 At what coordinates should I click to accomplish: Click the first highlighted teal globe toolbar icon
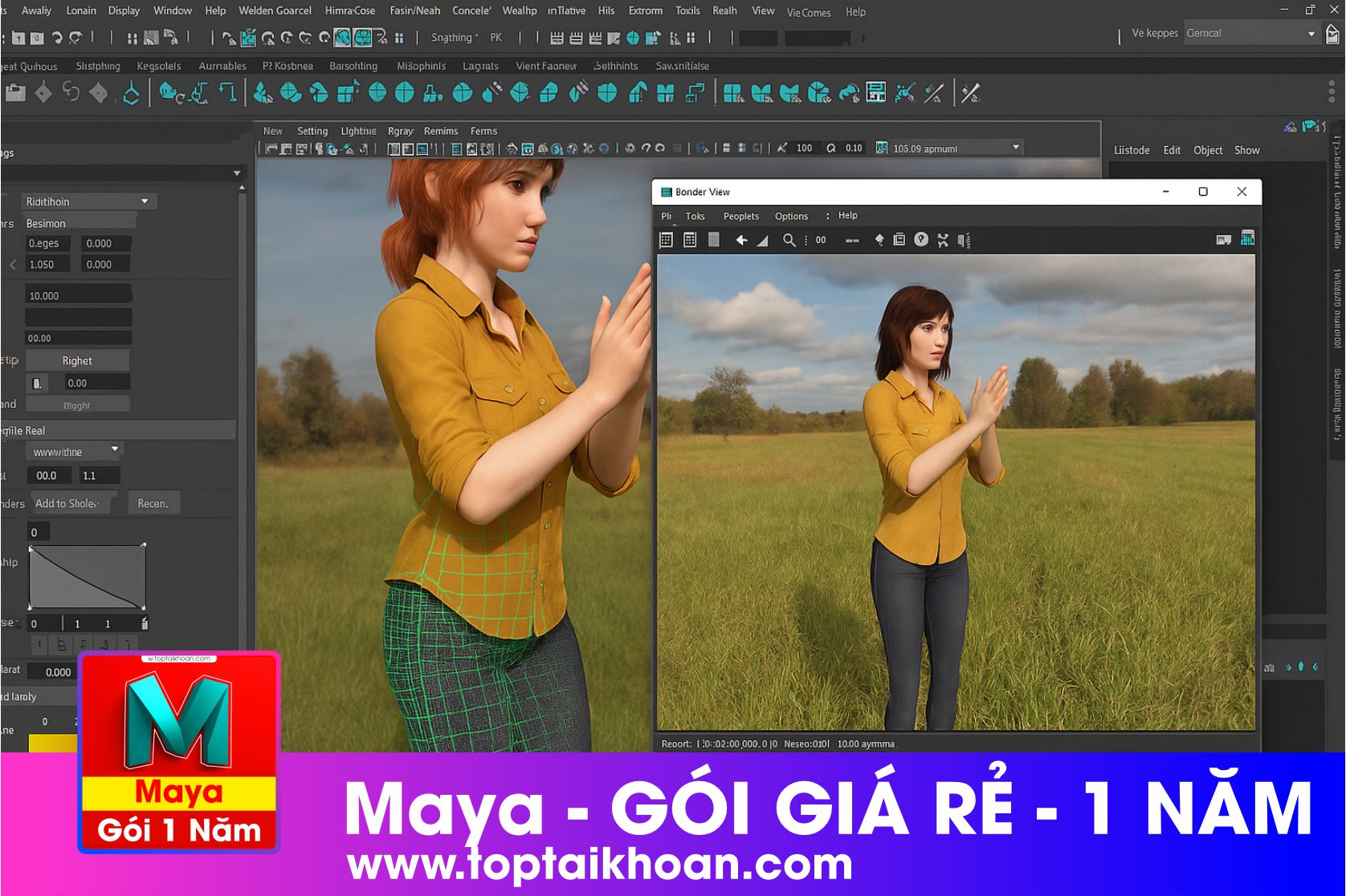pos(343,37)
